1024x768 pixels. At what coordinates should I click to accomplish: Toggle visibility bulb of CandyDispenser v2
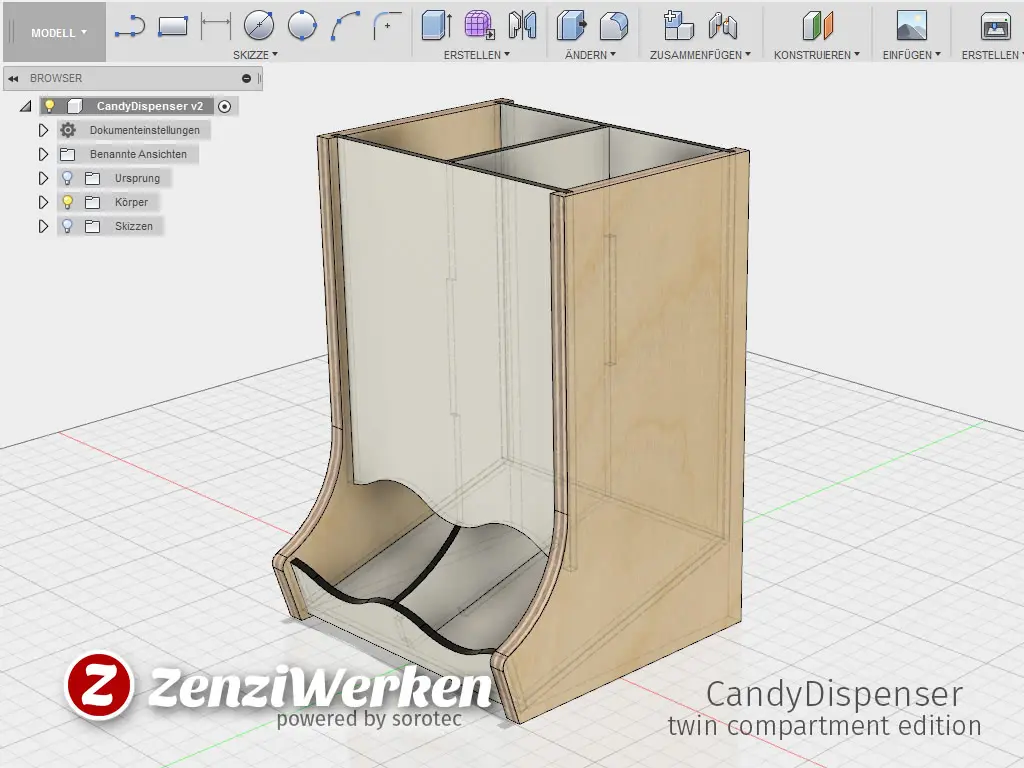[50, 106]
